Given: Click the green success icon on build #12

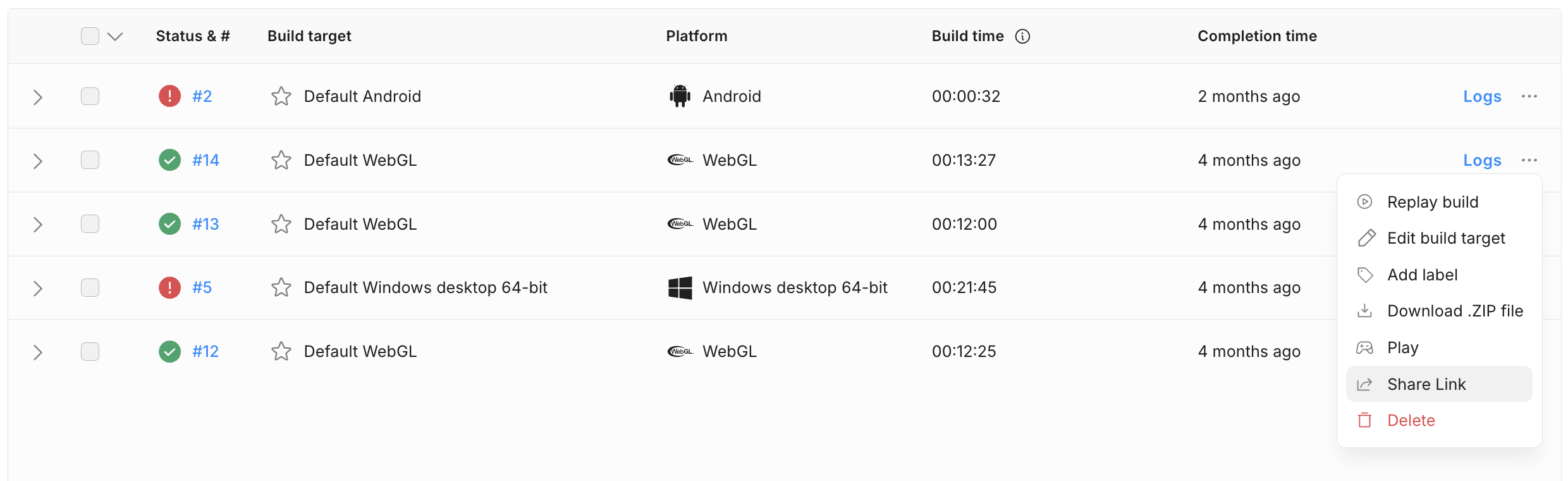Looking at the screenshot, I should [169, 351].
